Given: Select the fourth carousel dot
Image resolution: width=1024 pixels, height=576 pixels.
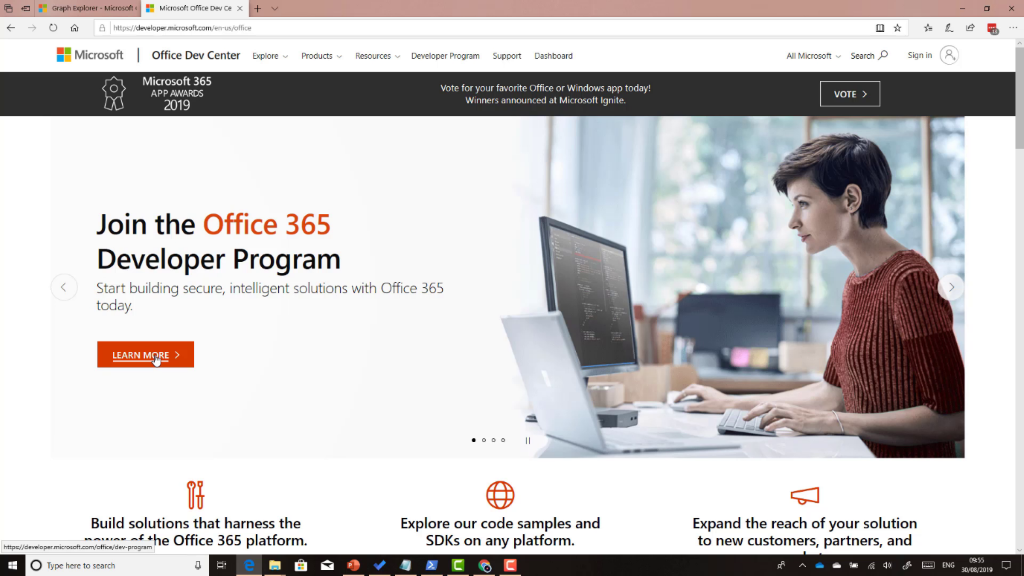Looking at the screenshot, I should pyautogui.click(x=503, y=440).
